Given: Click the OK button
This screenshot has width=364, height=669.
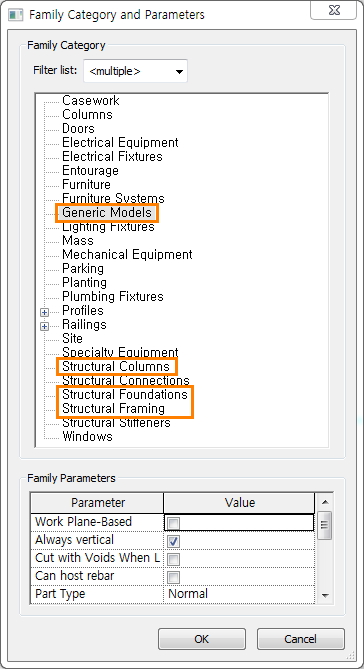Looking at the screenshot, I should click(202, 639).
